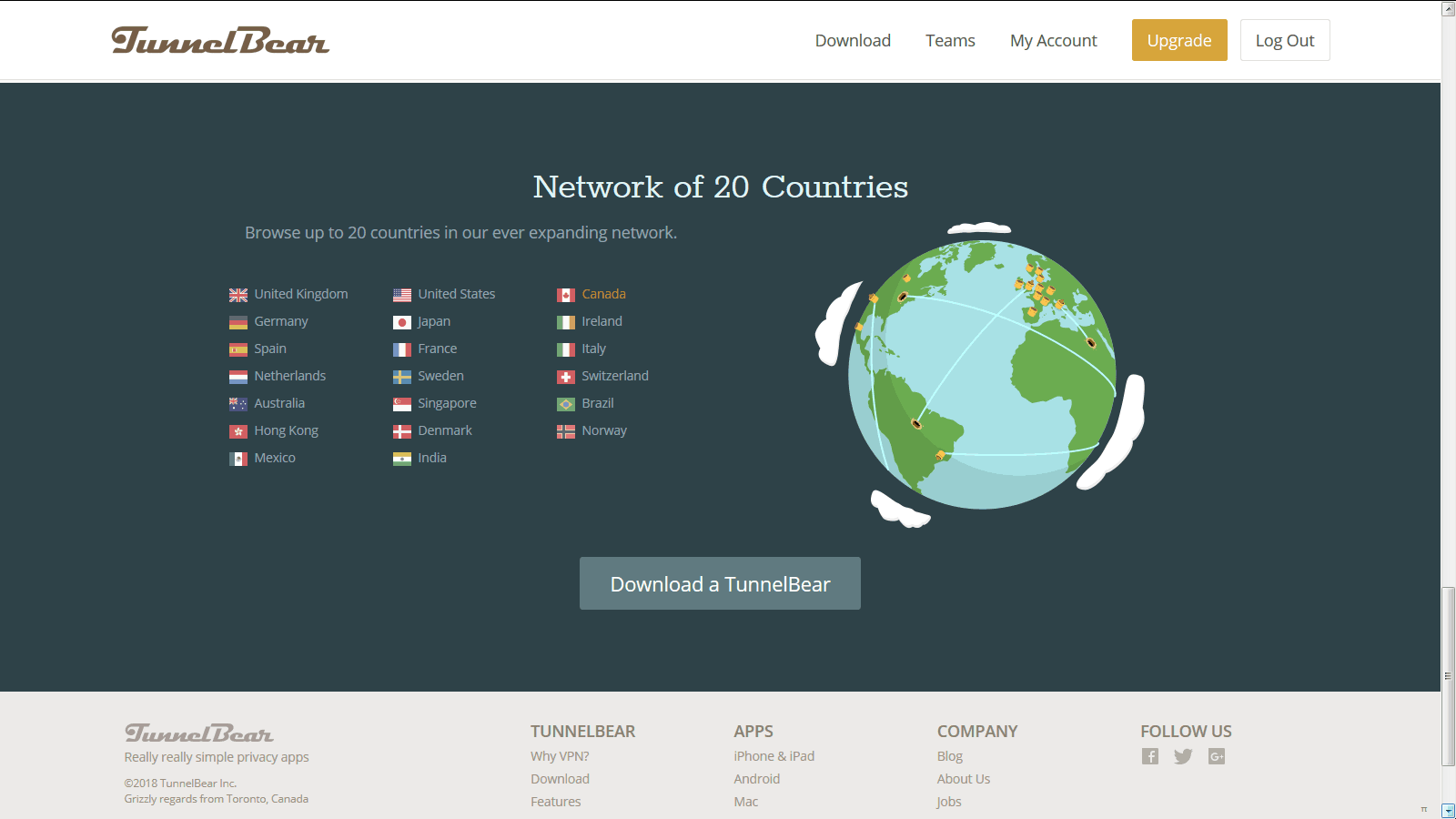Image resolution: width=1456 pixels, height=819 pixels.
Task: Click the Japan country name
Action: (x=434, y=321)
